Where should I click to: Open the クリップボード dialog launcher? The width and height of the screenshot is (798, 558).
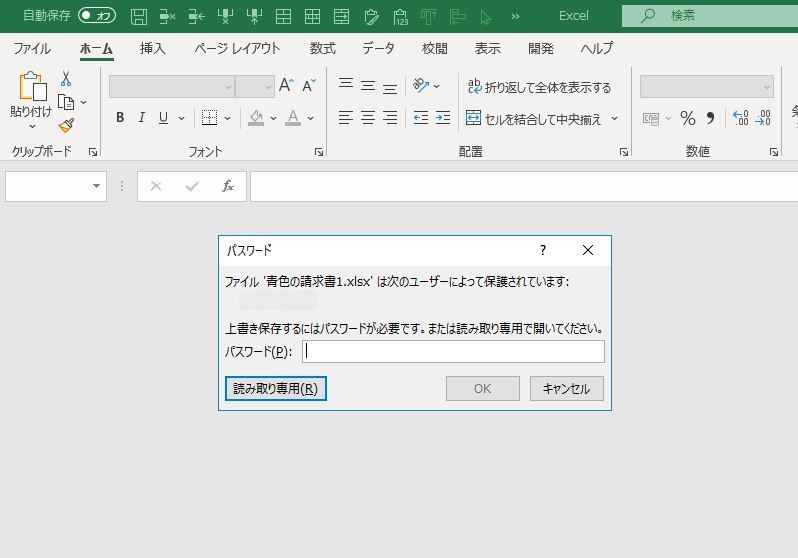coord(93,152)
